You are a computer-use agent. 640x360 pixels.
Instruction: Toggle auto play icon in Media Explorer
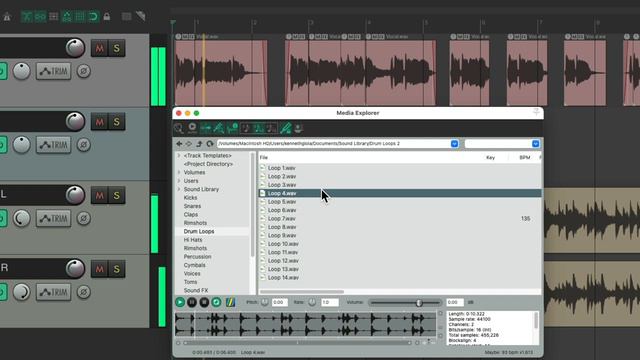click(192, 128)
